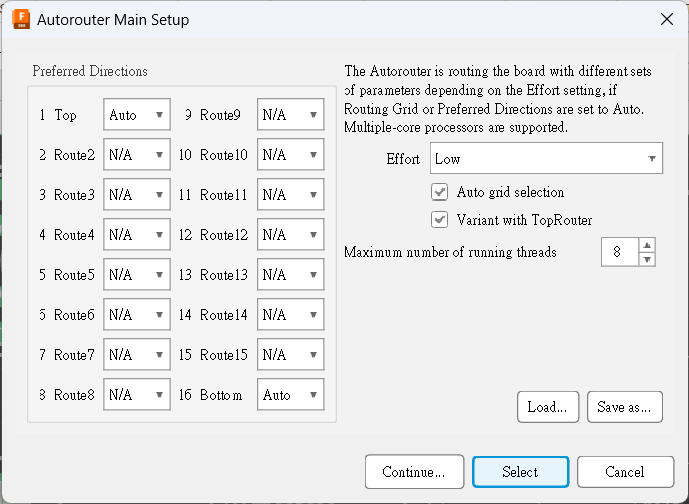This screenshot has height=504, width=689.
Task: Decrease the maximum running threads value
Action: coord(647,260)
